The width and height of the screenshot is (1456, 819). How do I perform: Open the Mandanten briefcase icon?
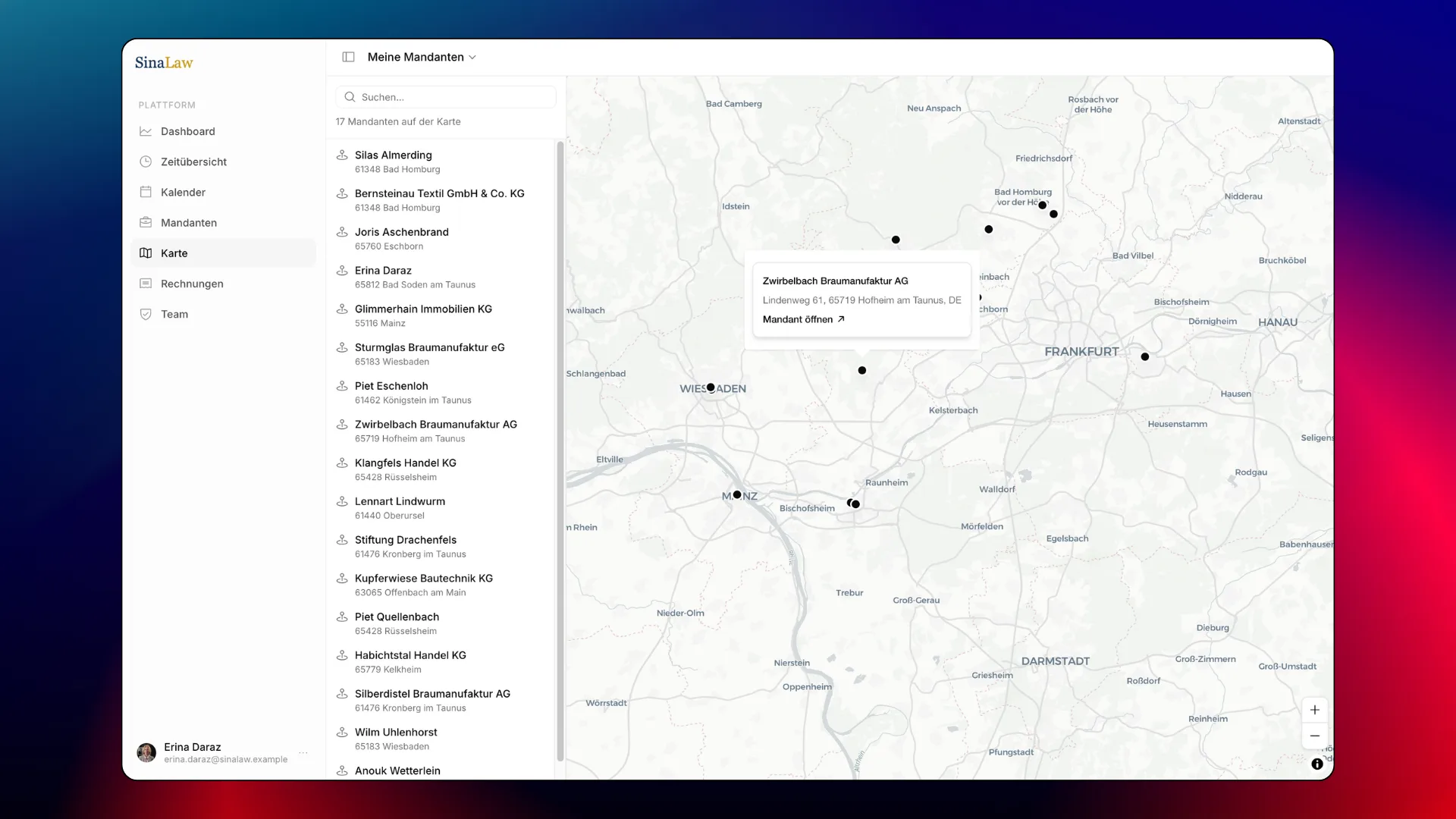tap(146, 222)
